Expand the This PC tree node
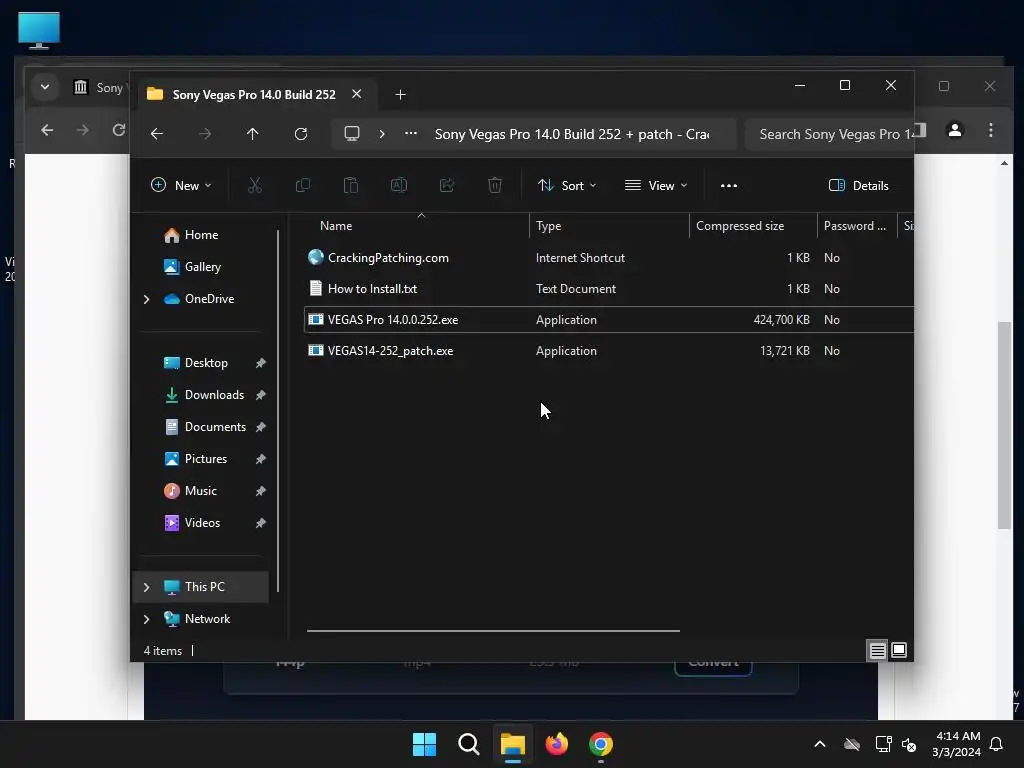This screenshot has width=1024, height=768. click(x=146, y=587)
